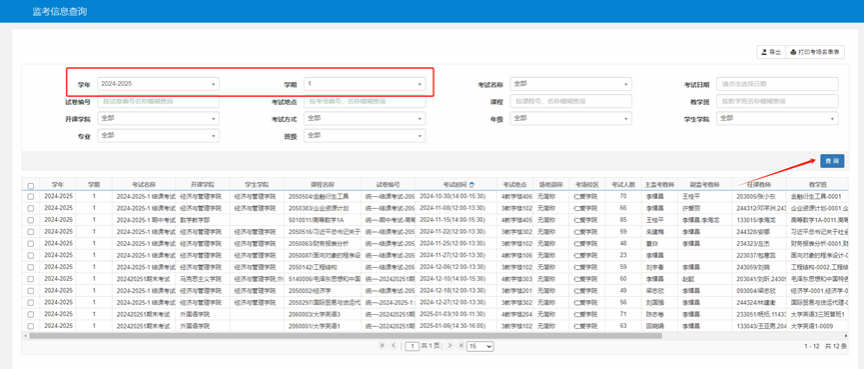This screenshot has width=864, height=369.
Task: Check the row for 2050002/经济学 course
Action: pyautogui.click(x=30, y=291)
